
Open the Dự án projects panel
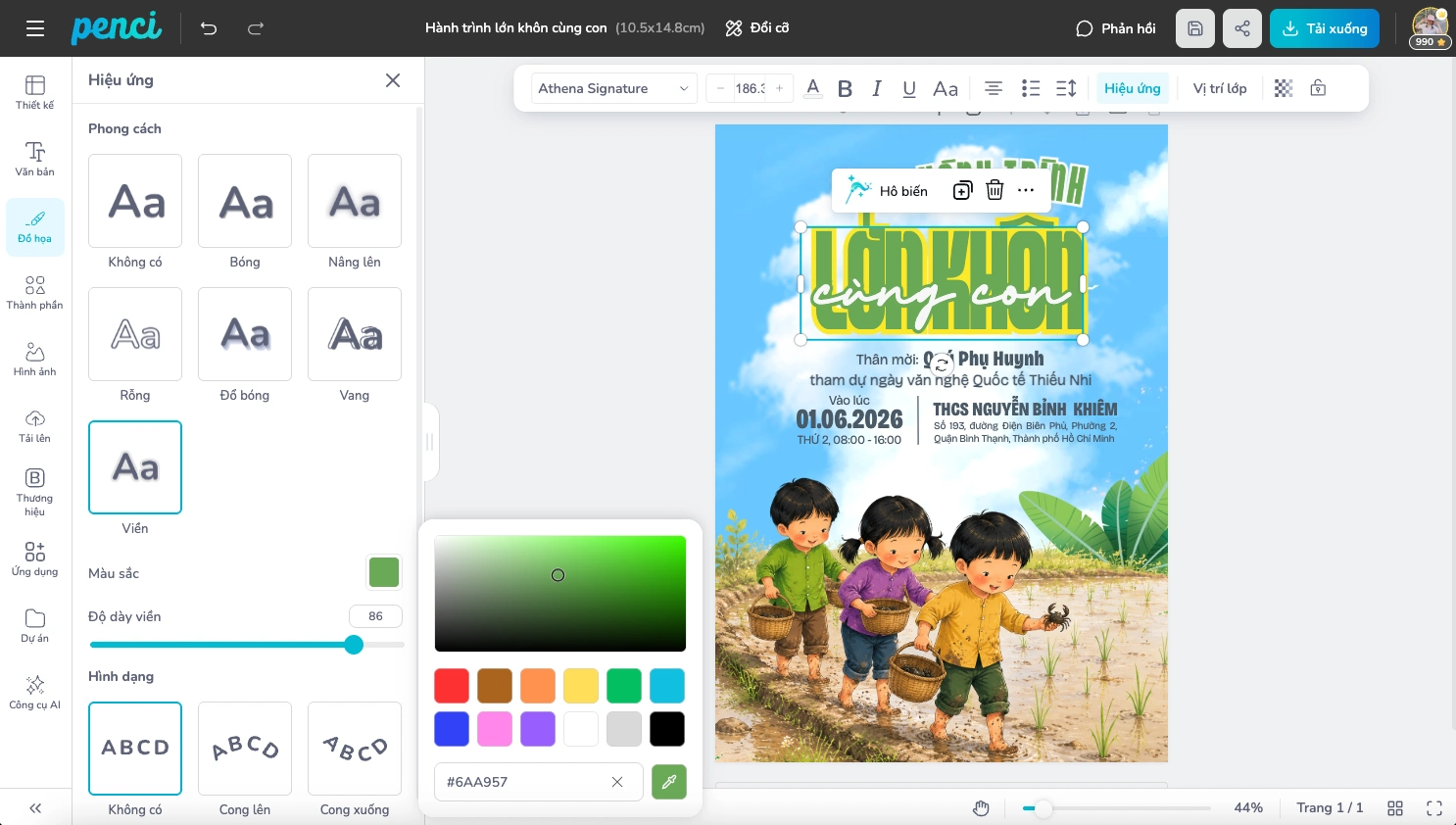pos(35,625)
